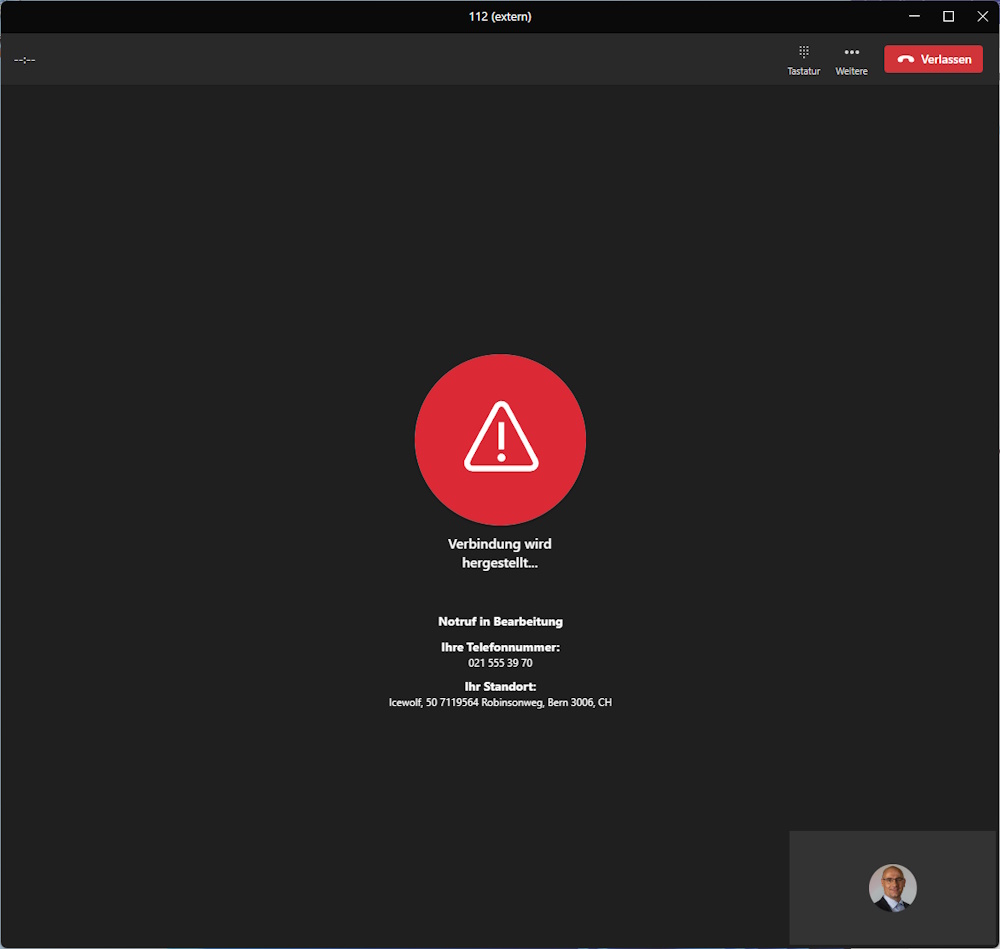The width and height of the screenshot is (1000, 949).
Task: Click the Ihre Telefonnummer label
Action: 500,647
